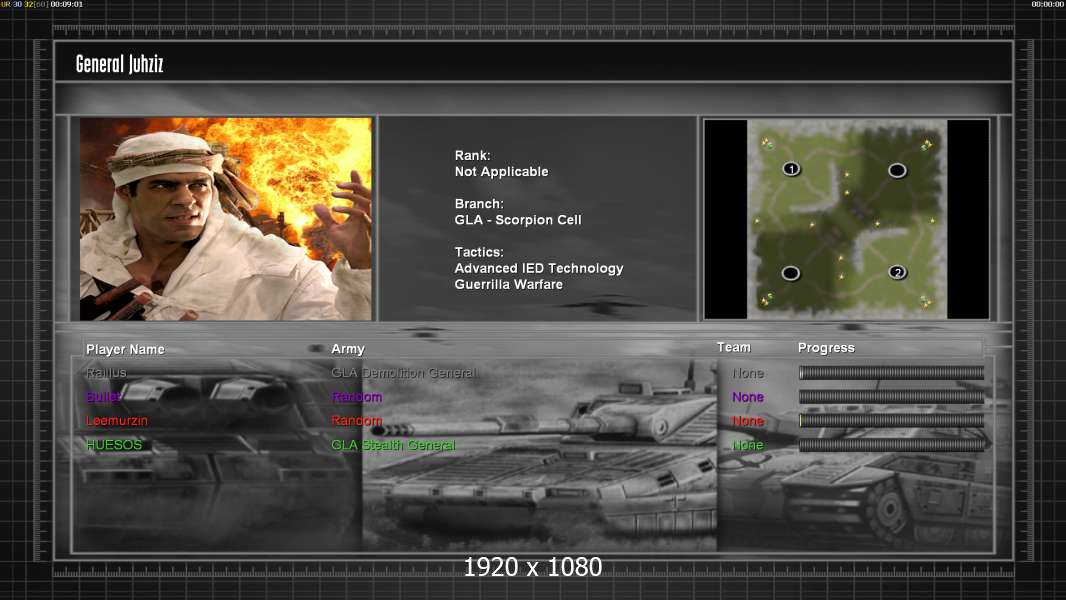Click the map preview thumbnail
This screenshot has width=1066, height=600.
tap(846, 219)
